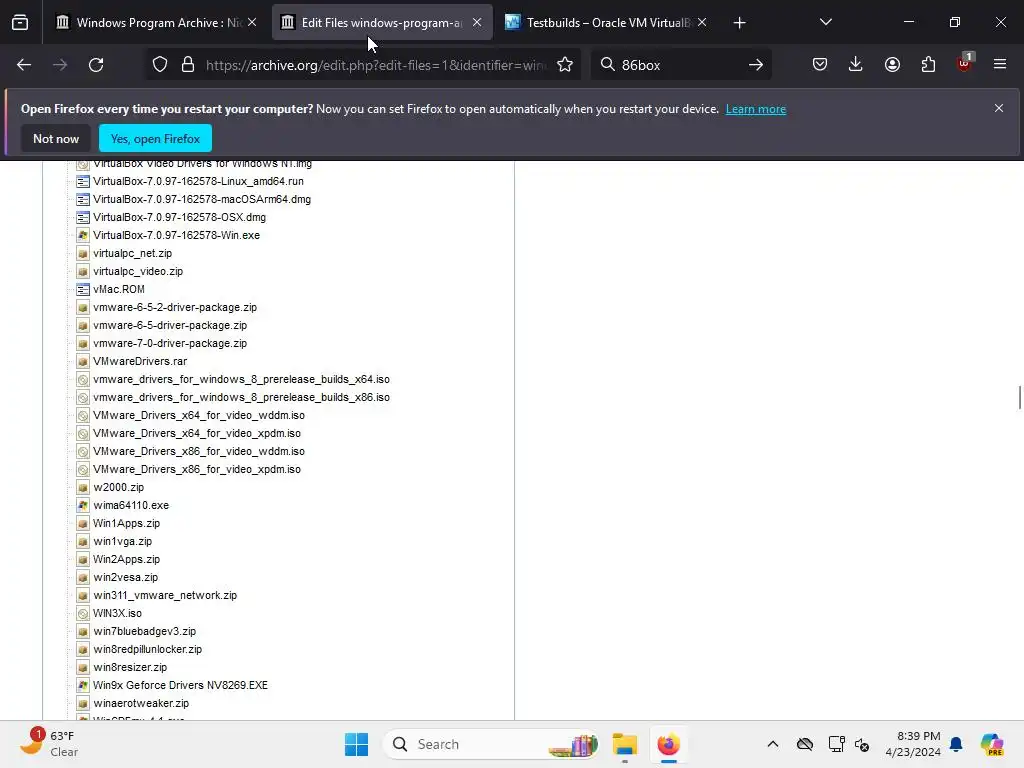Select the Win1Apps.zip file

pos(126,523)
